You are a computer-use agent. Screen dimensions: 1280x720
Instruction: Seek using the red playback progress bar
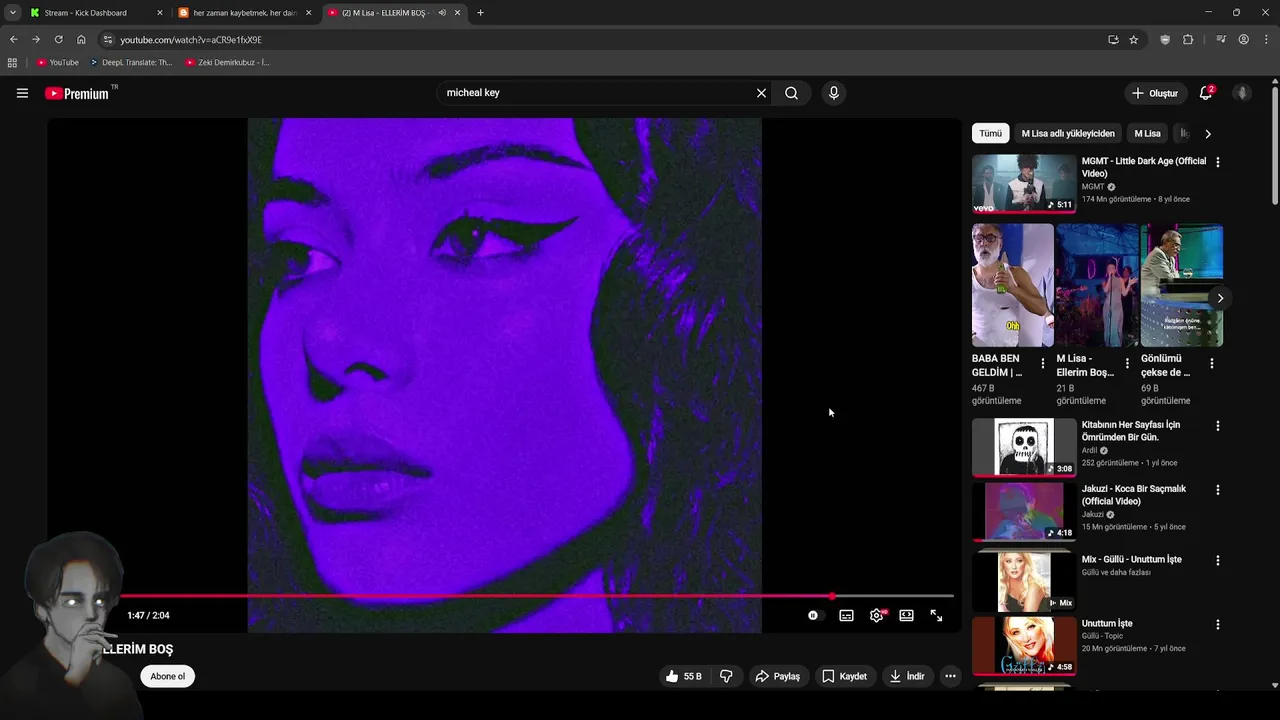click(538, 596)
